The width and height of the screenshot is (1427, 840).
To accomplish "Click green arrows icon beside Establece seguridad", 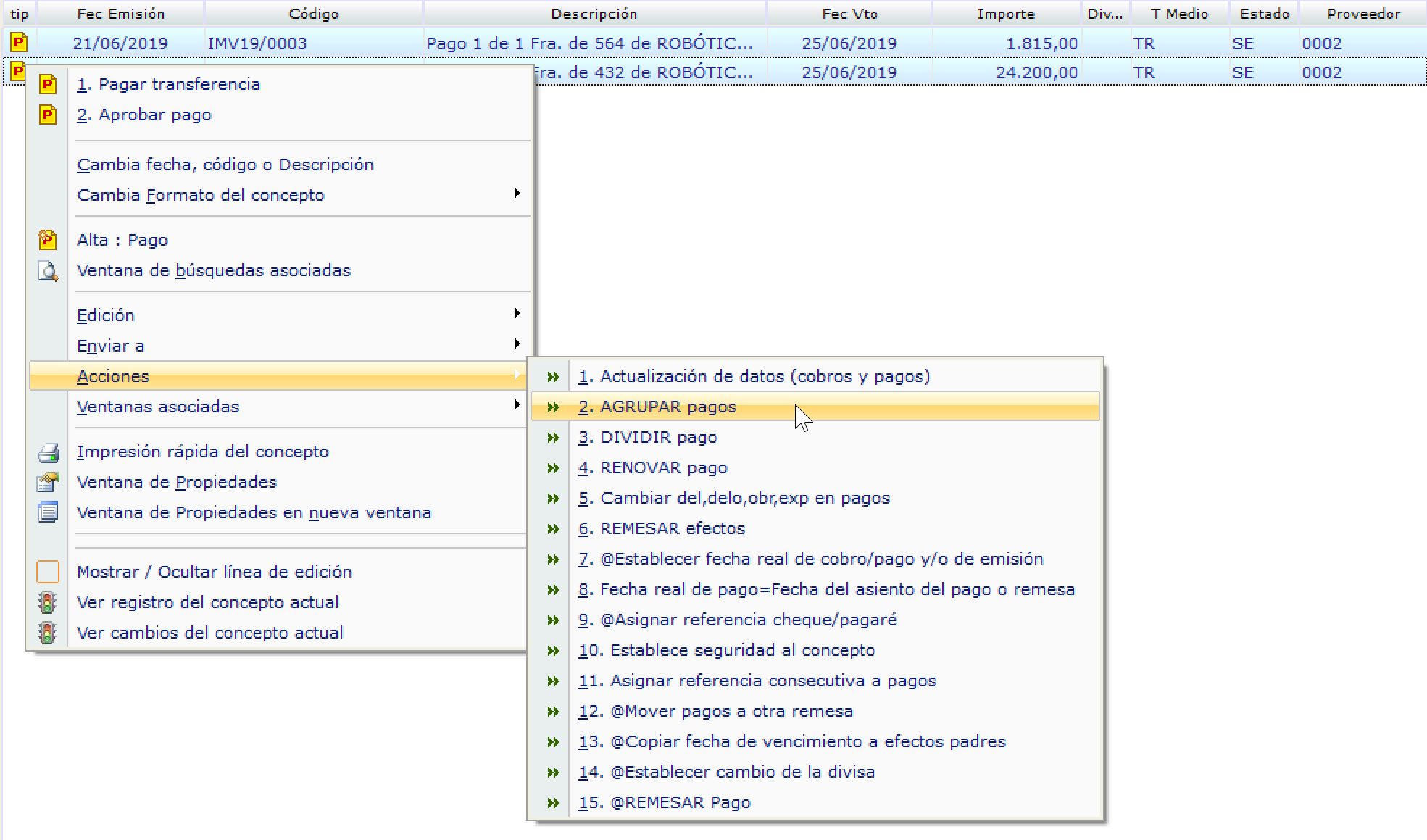I will 554,651.
